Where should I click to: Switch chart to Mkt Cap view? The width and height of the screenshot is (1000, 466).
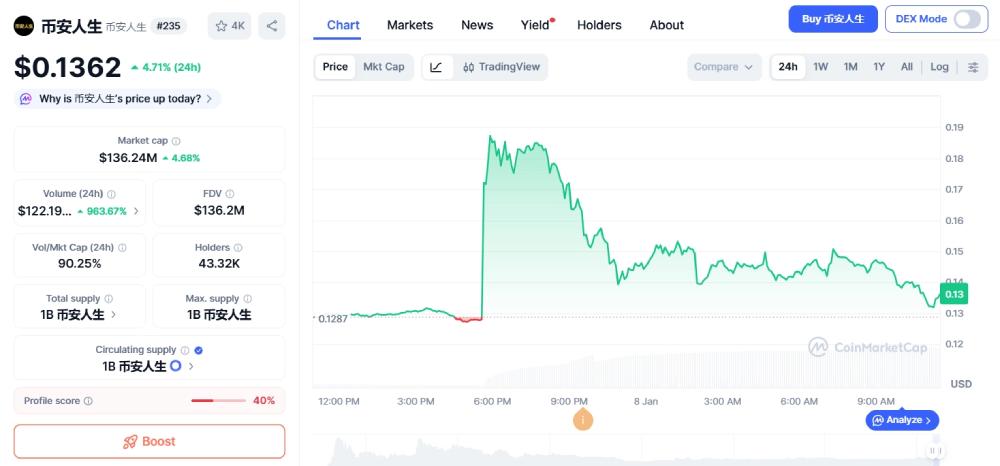[x=383, y=67]
